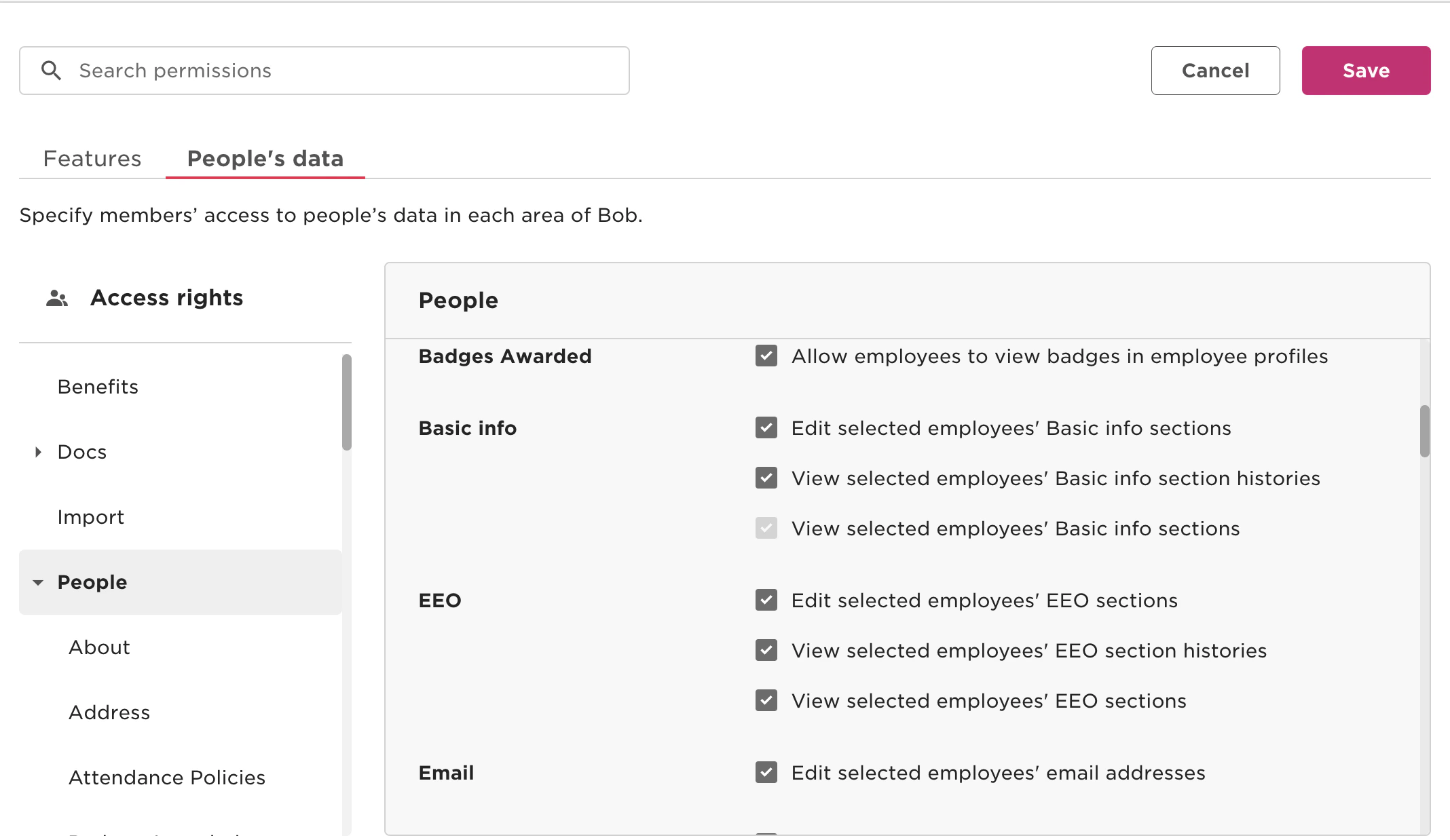The image size is (1450, 840).
Task: Toggle View selected employees' EEO sections
Action: 766,701
